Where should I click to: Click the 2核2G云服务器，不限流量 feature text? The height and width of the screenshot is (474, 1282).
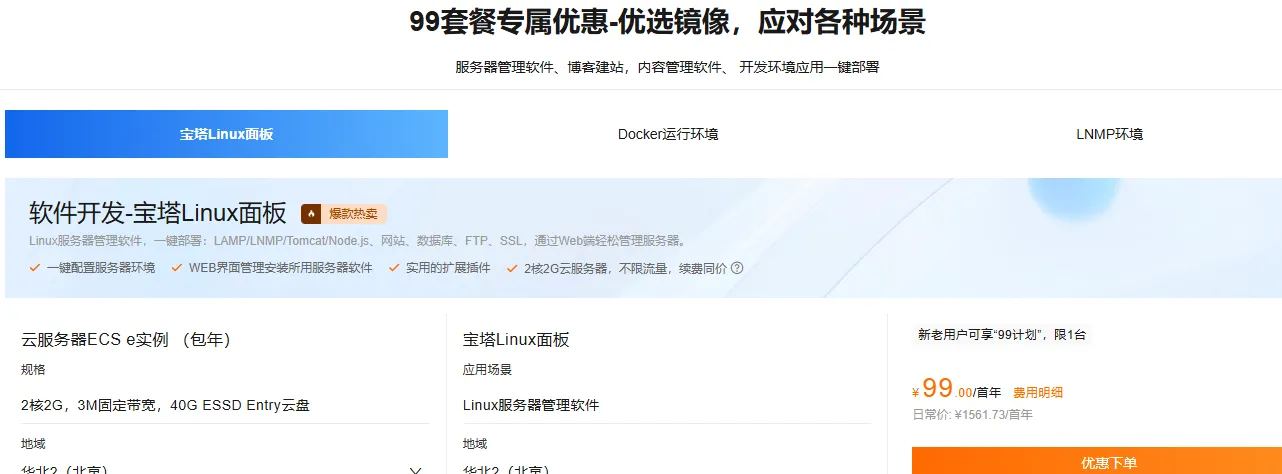click(x=625, y=268)
